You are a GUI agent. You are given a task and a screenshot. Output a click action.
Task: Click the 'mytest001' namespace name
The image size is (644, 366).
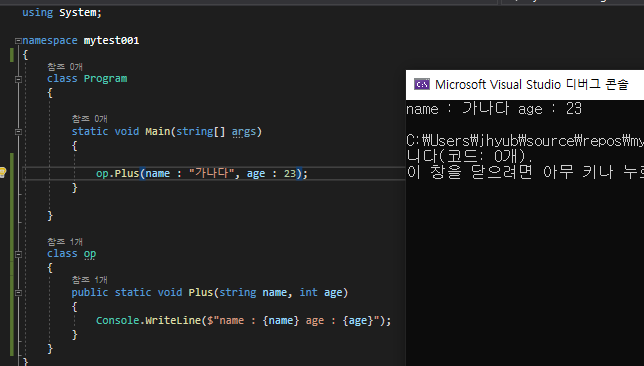click(x=111, y=41)
